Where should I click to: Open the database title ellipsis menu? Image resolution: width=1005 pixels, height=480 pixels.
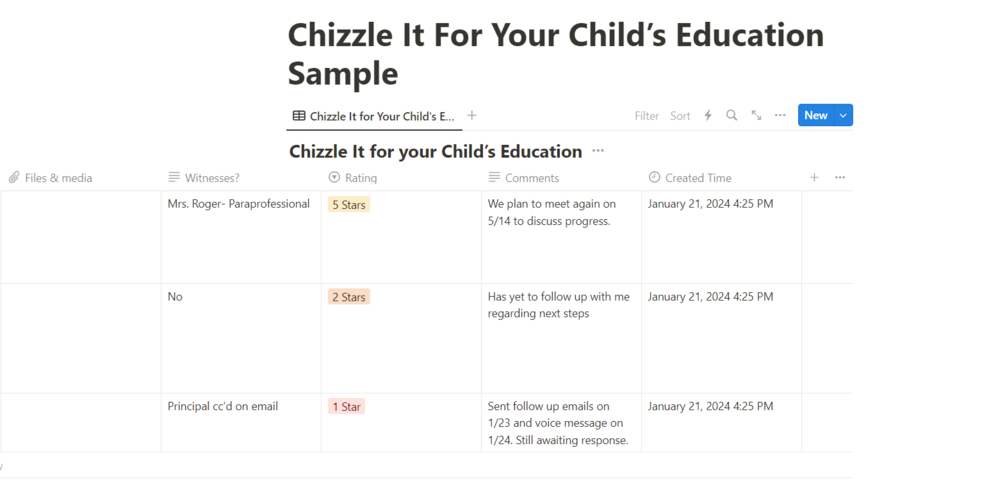pos(598,152)
